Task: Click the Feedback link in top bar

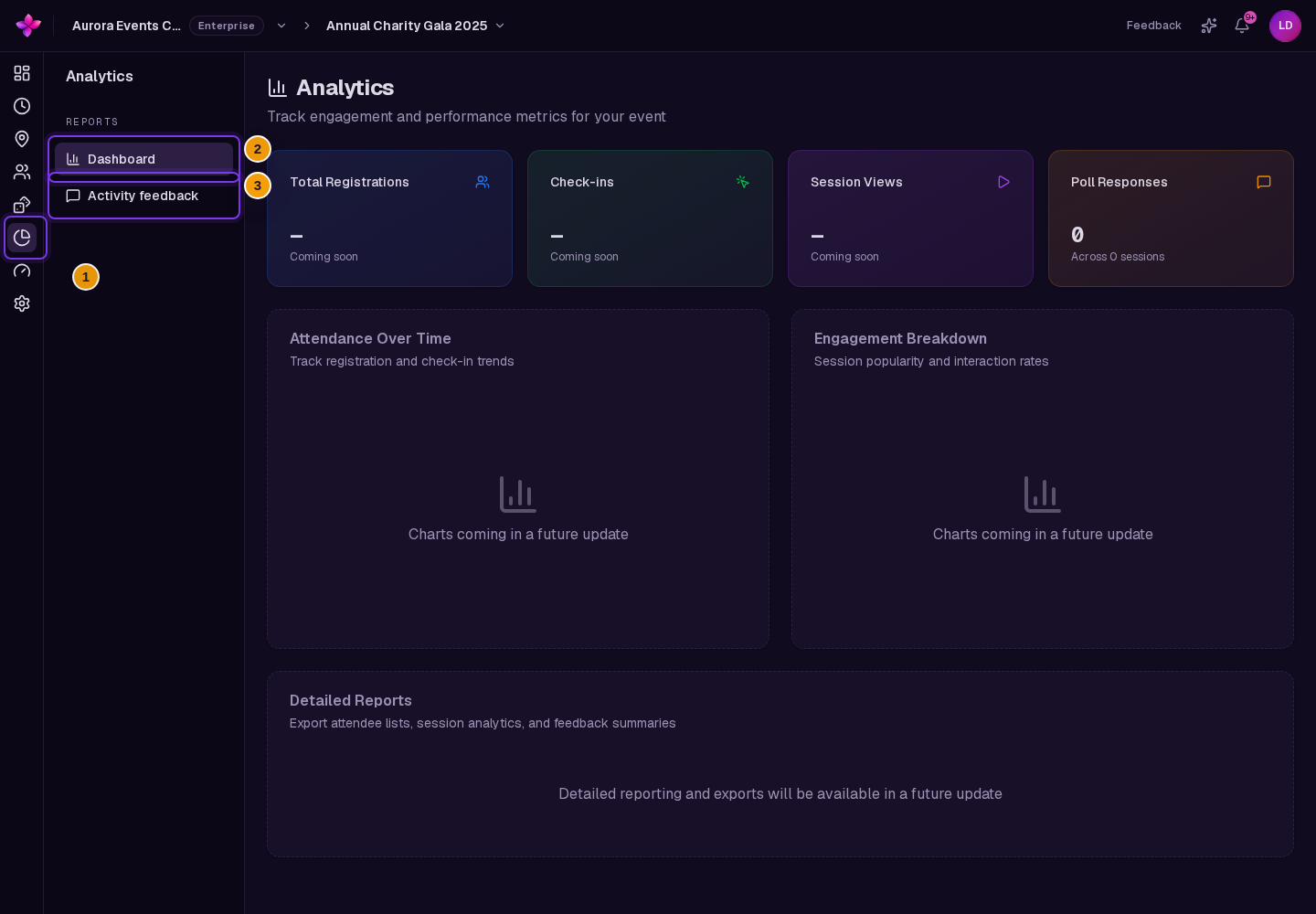Action: click(1153, 26)
